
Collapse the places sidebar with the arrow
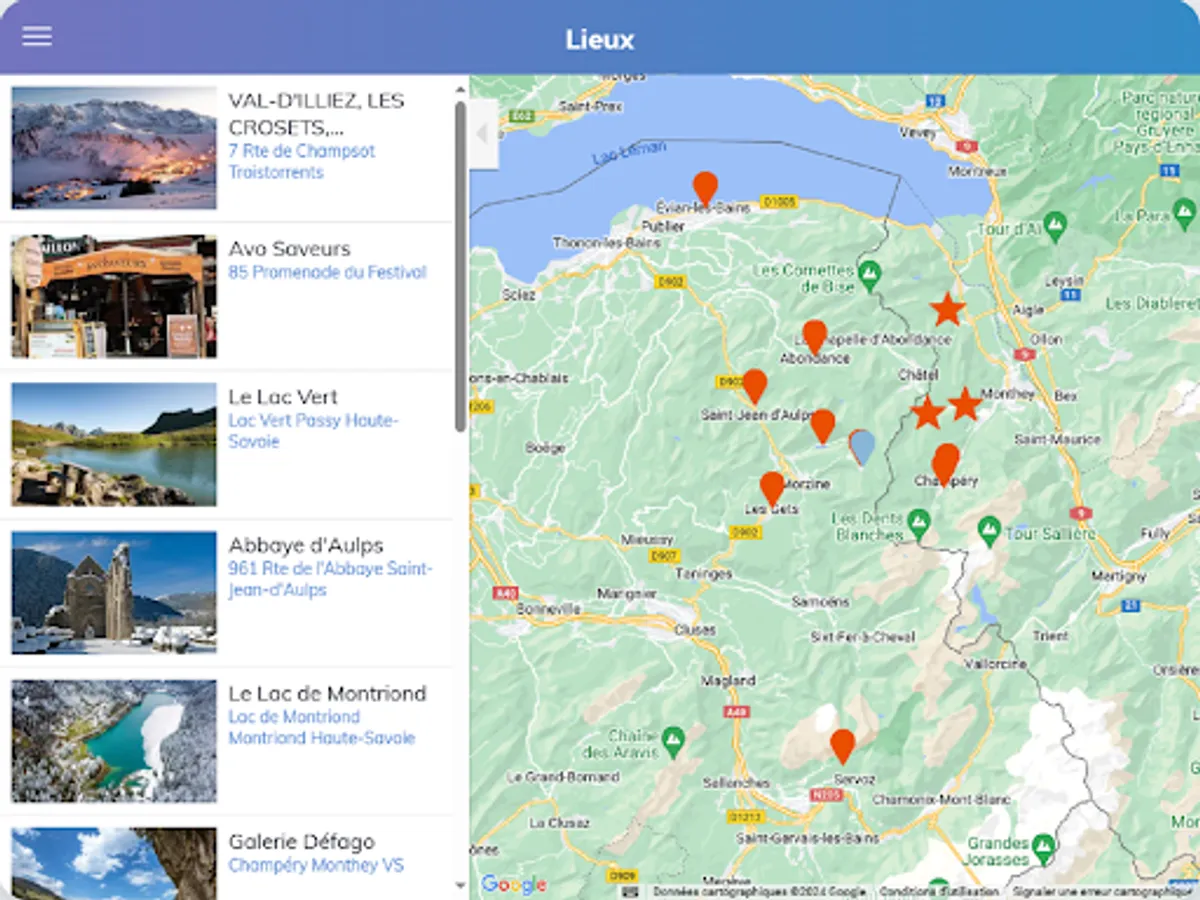[x=482, y=131]
